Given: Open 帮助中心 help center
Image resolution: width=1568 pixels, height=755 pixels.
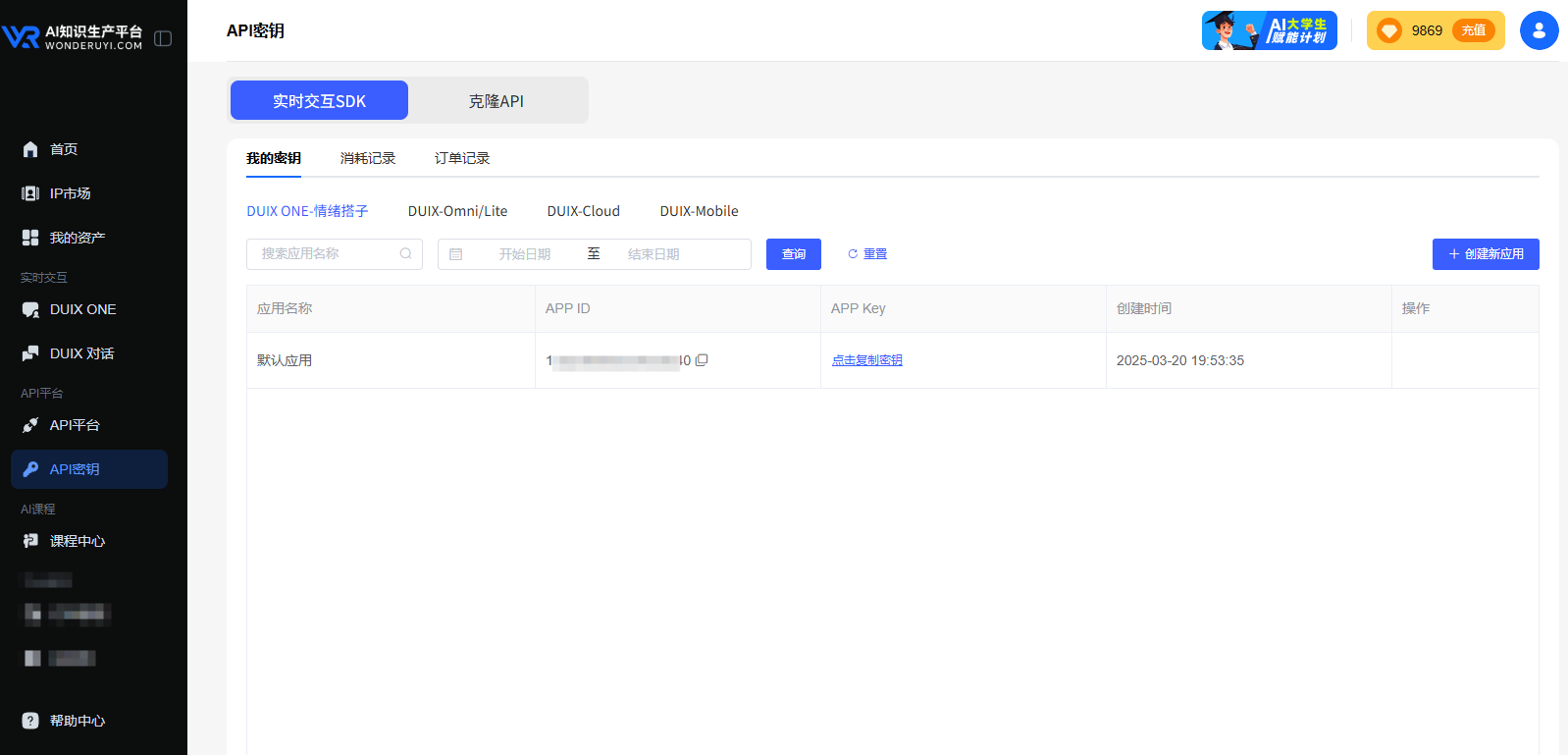Looking at the screenshot, I should coord(77,721).
